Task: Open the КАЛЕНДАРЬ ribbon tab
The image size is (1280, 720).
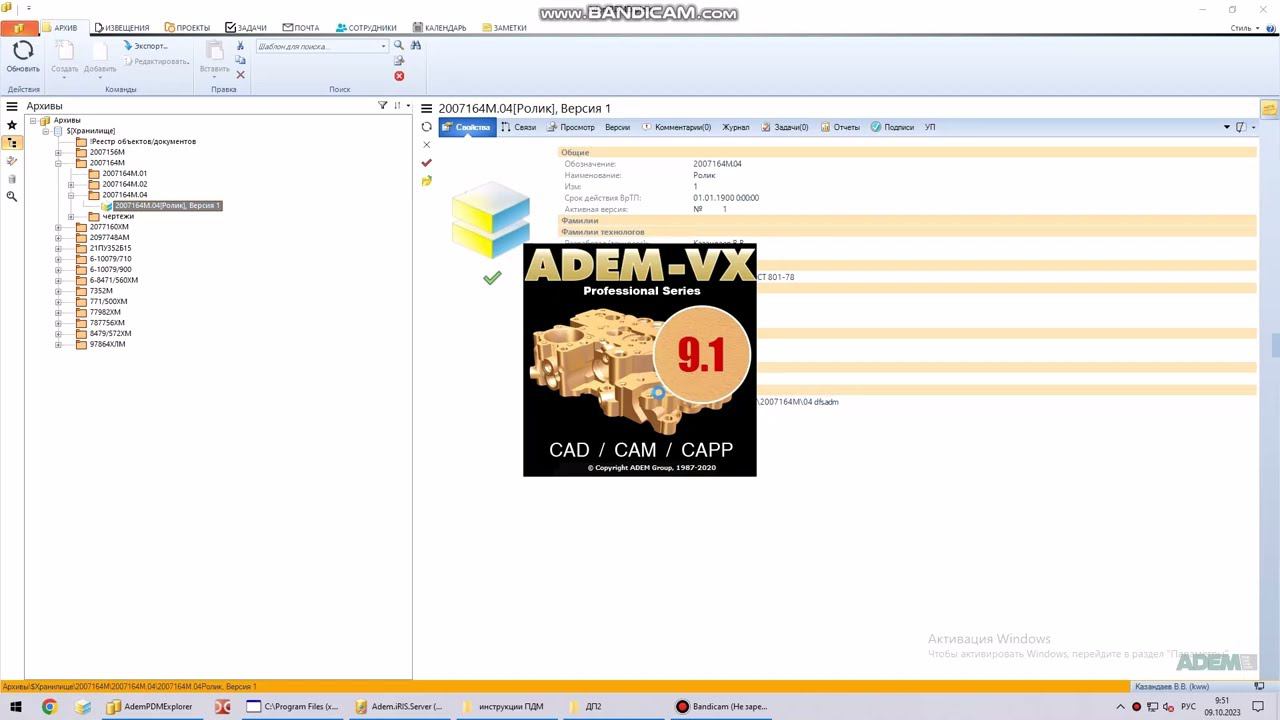Action: 440,28
